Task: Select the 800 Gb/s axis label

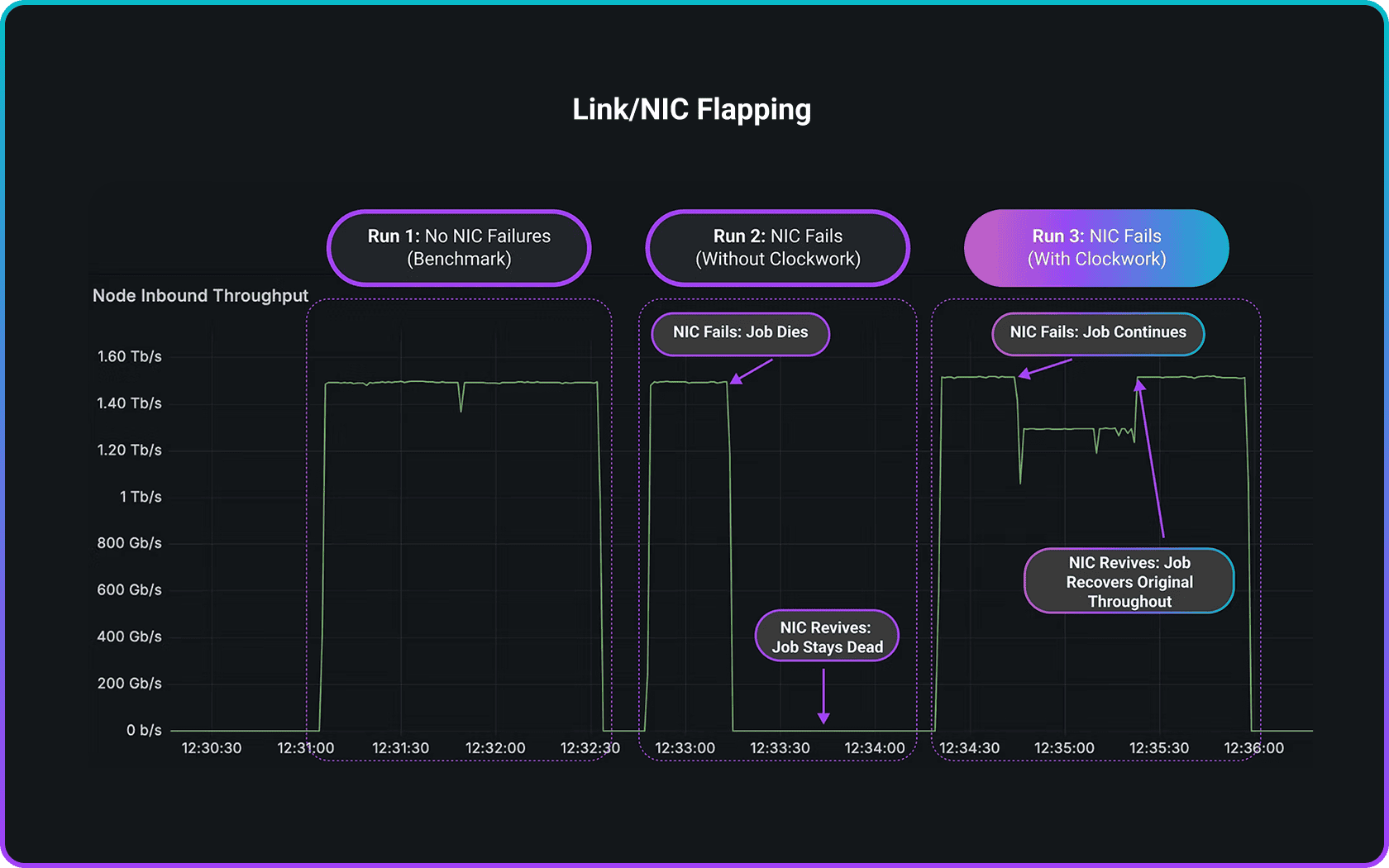Action: [x=130, y=543]
